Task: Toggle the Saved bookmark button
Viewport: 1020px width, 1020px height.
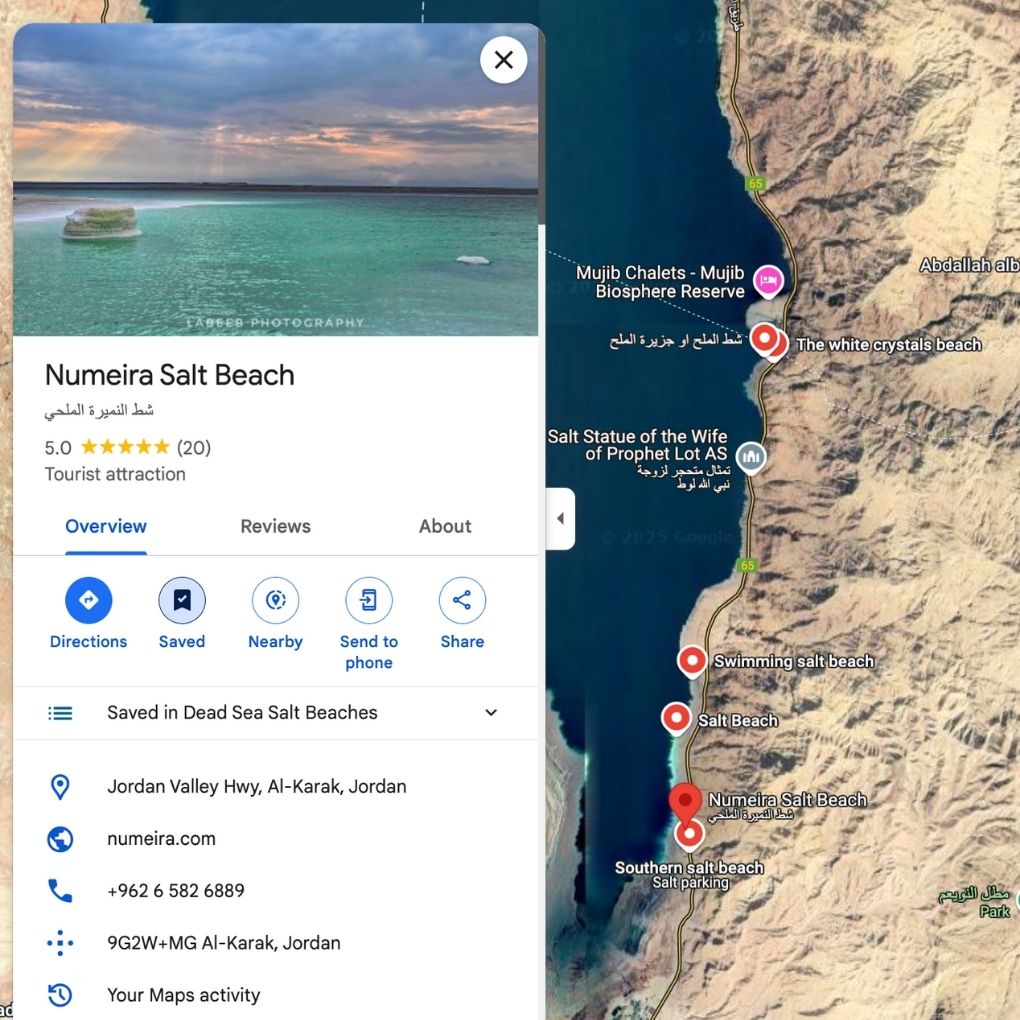Action: click(182, 600)
